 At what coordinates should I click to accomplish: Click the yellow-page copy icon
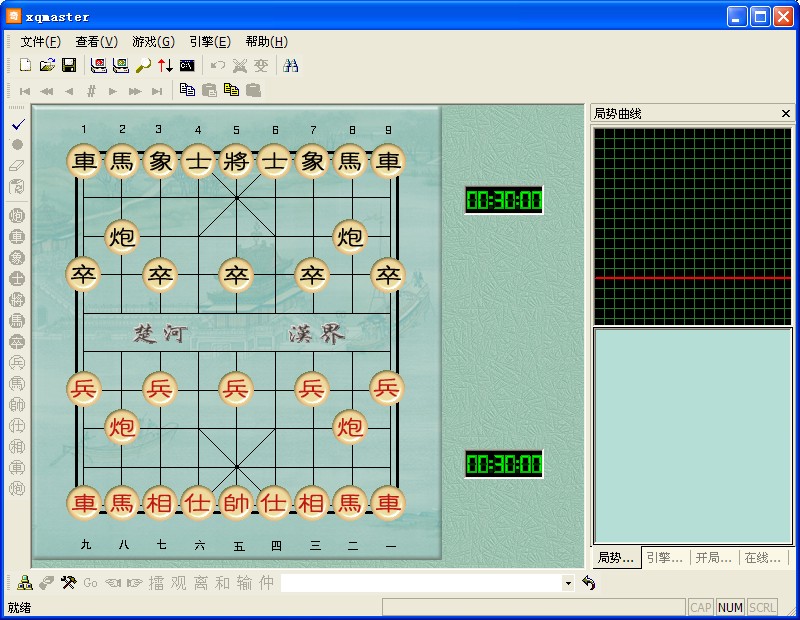tap(231, 90)
